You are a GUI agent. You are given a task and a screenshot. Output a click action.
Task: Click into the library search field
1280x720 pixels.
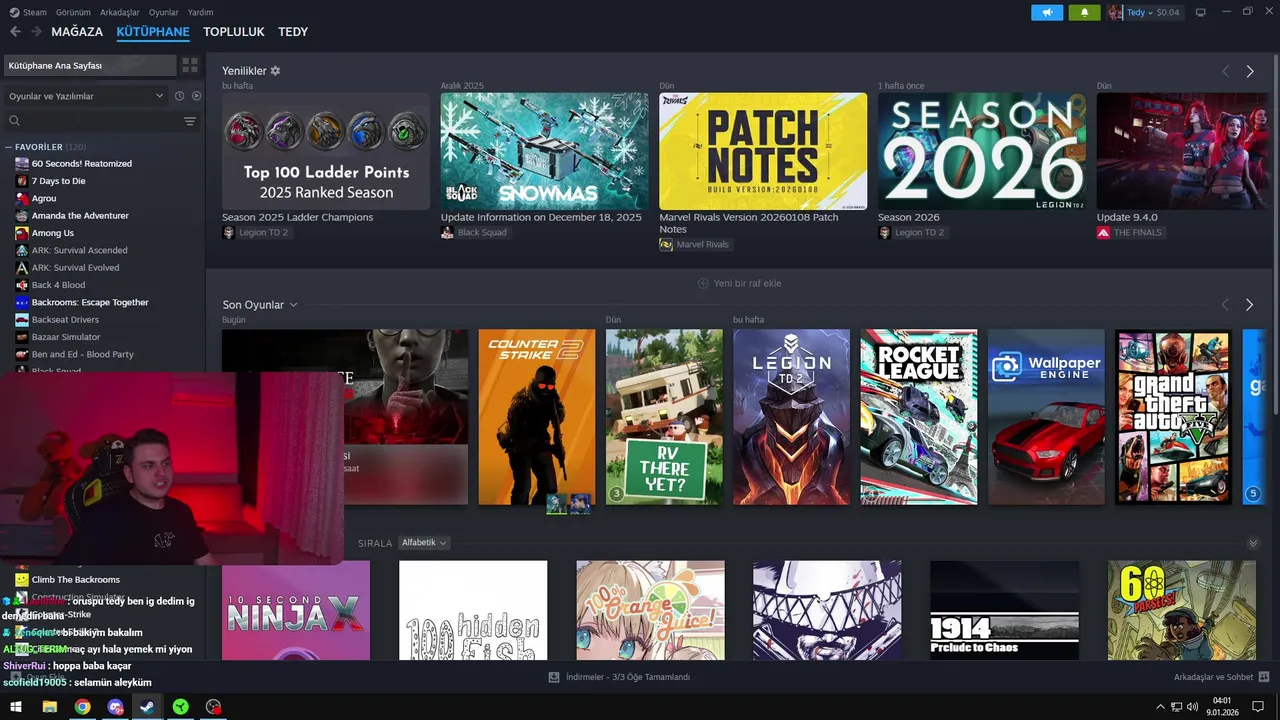[101, 121]
